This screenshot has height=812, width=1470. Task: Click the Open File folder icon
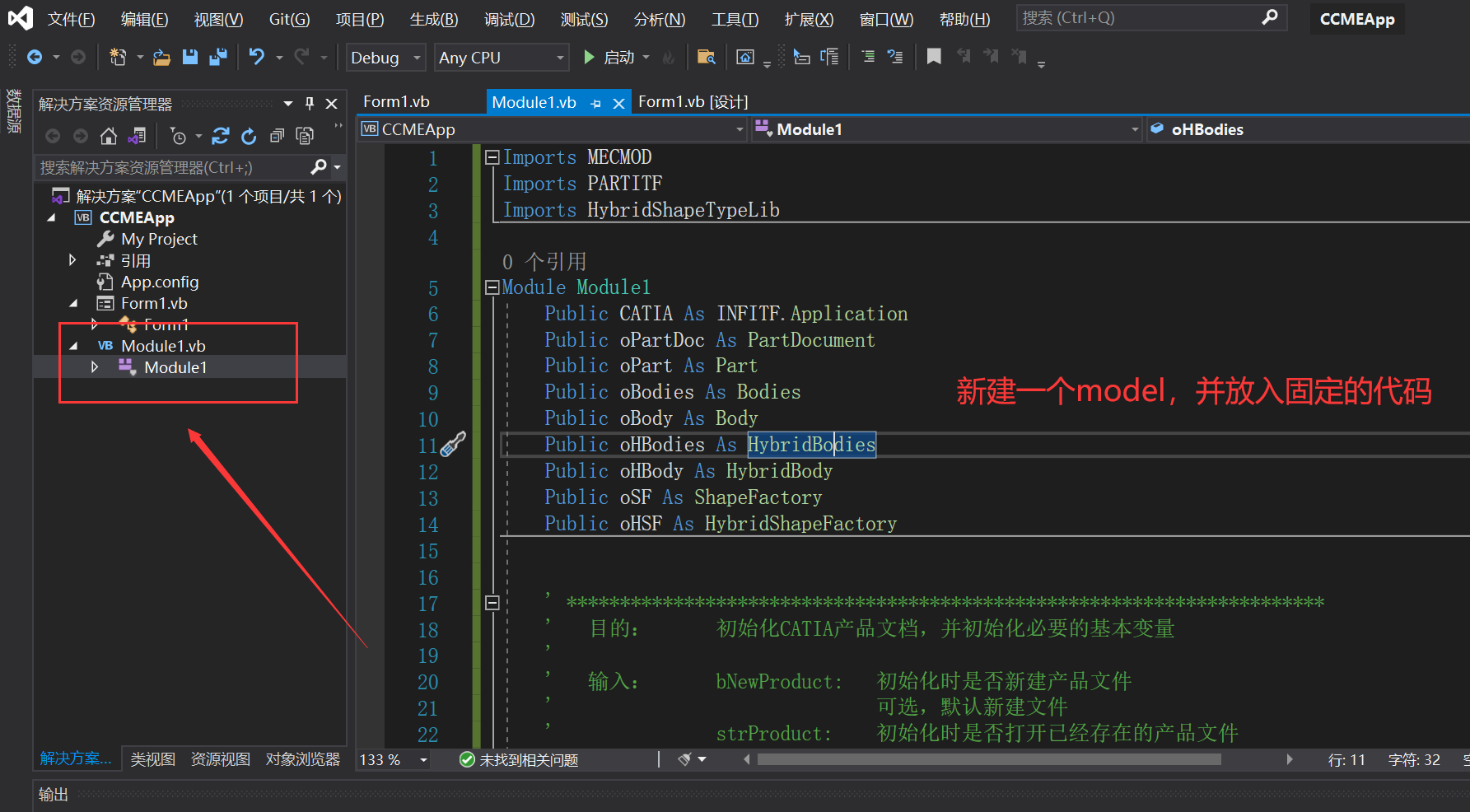click(x=162, y=57)
